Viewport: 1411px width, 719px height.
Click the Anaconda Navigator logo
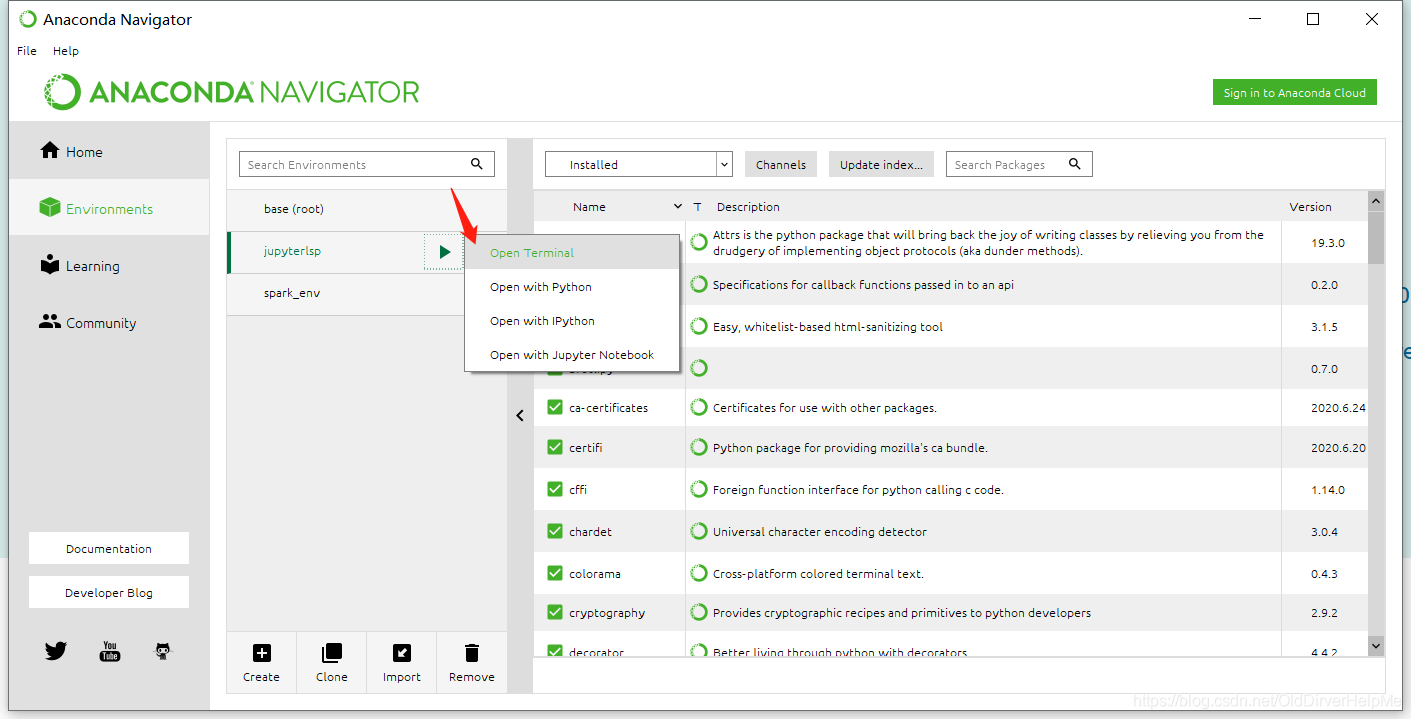point(231,92)
